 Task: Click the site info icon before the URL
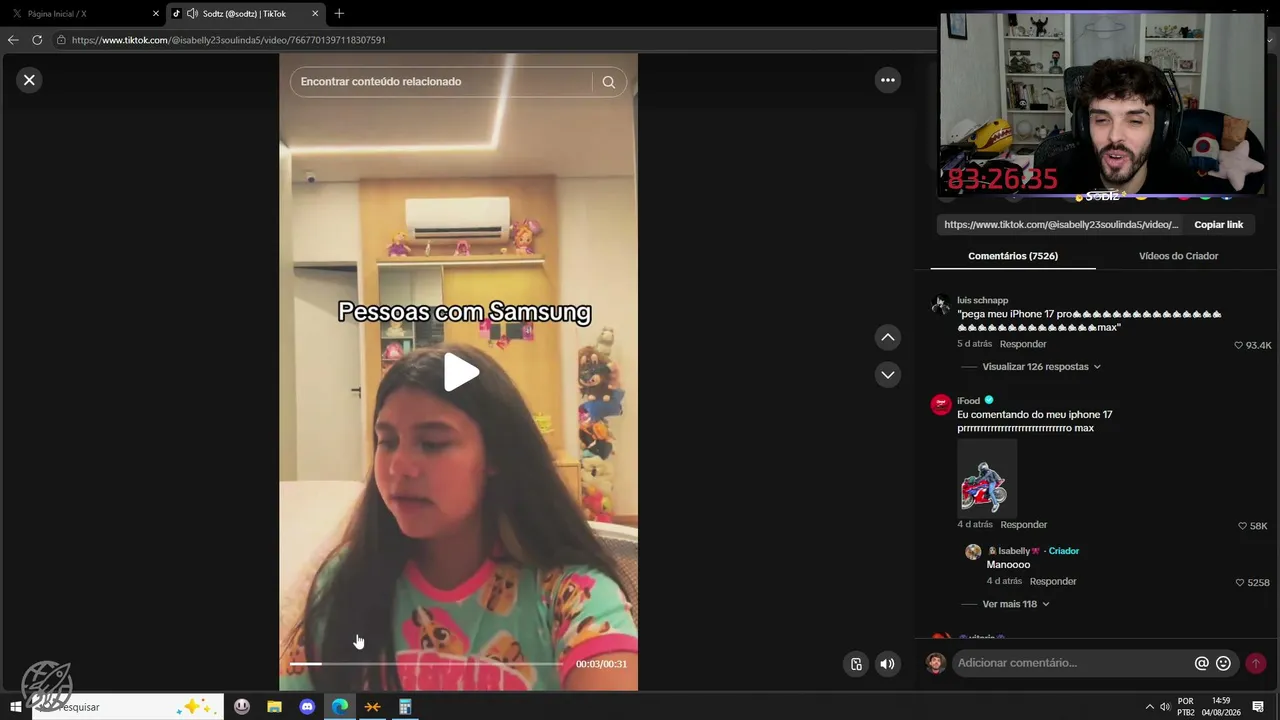pos(61,40)
